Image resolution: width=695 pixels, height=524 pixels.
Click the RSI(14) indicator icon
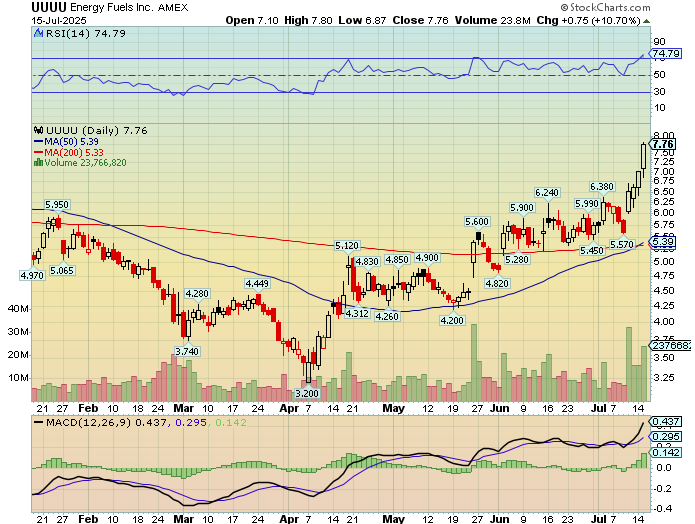click(39, 33)
